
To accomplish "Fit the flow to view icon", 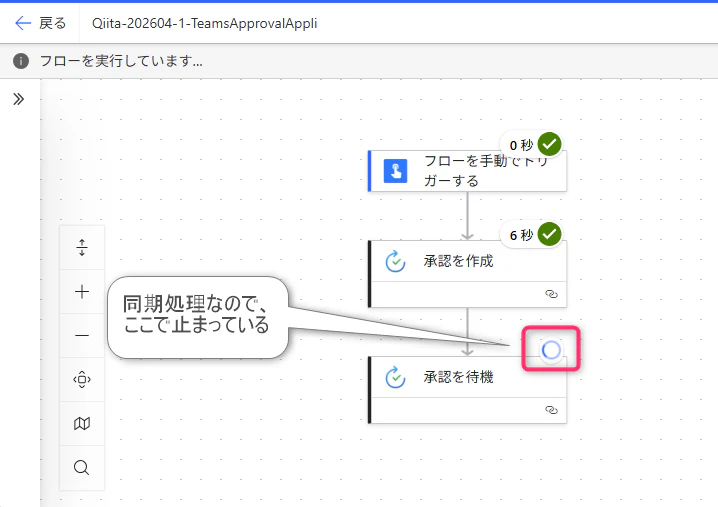I will [x=82, y=379].
